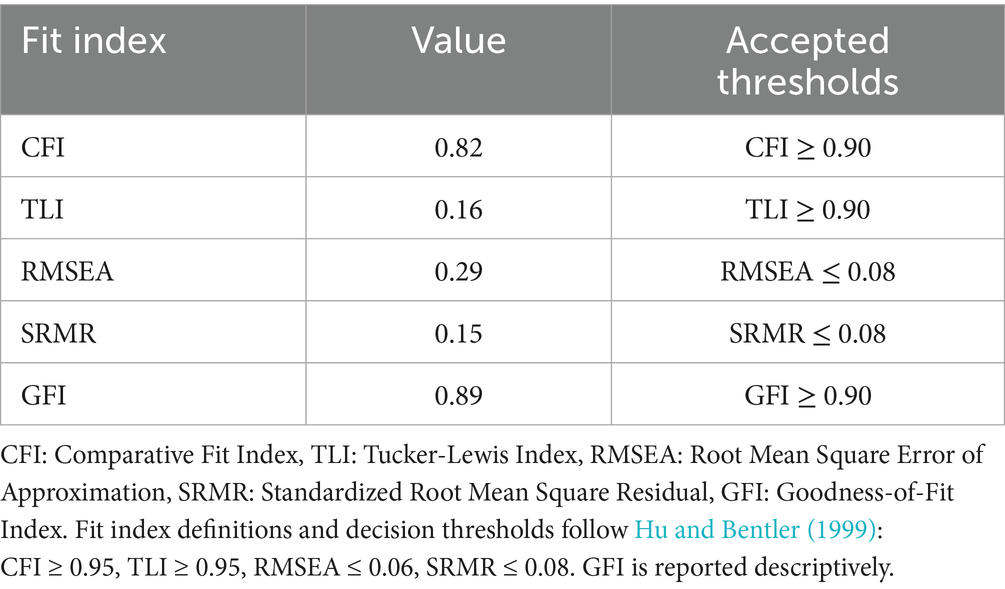Click the "Fit index" column header
1005x589 pixels.
94,41
